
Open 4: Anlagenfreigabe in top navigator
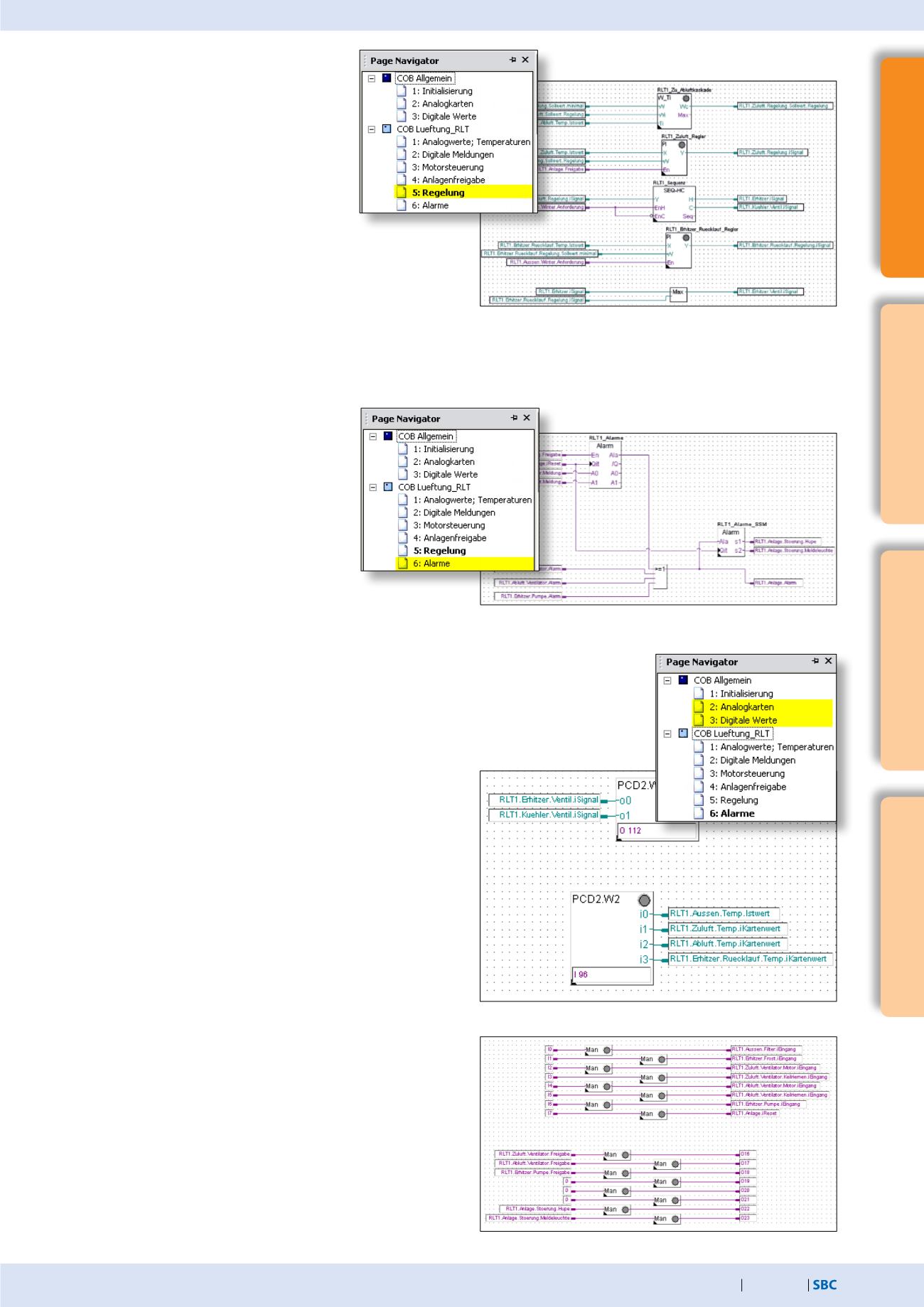pos(448,180)
